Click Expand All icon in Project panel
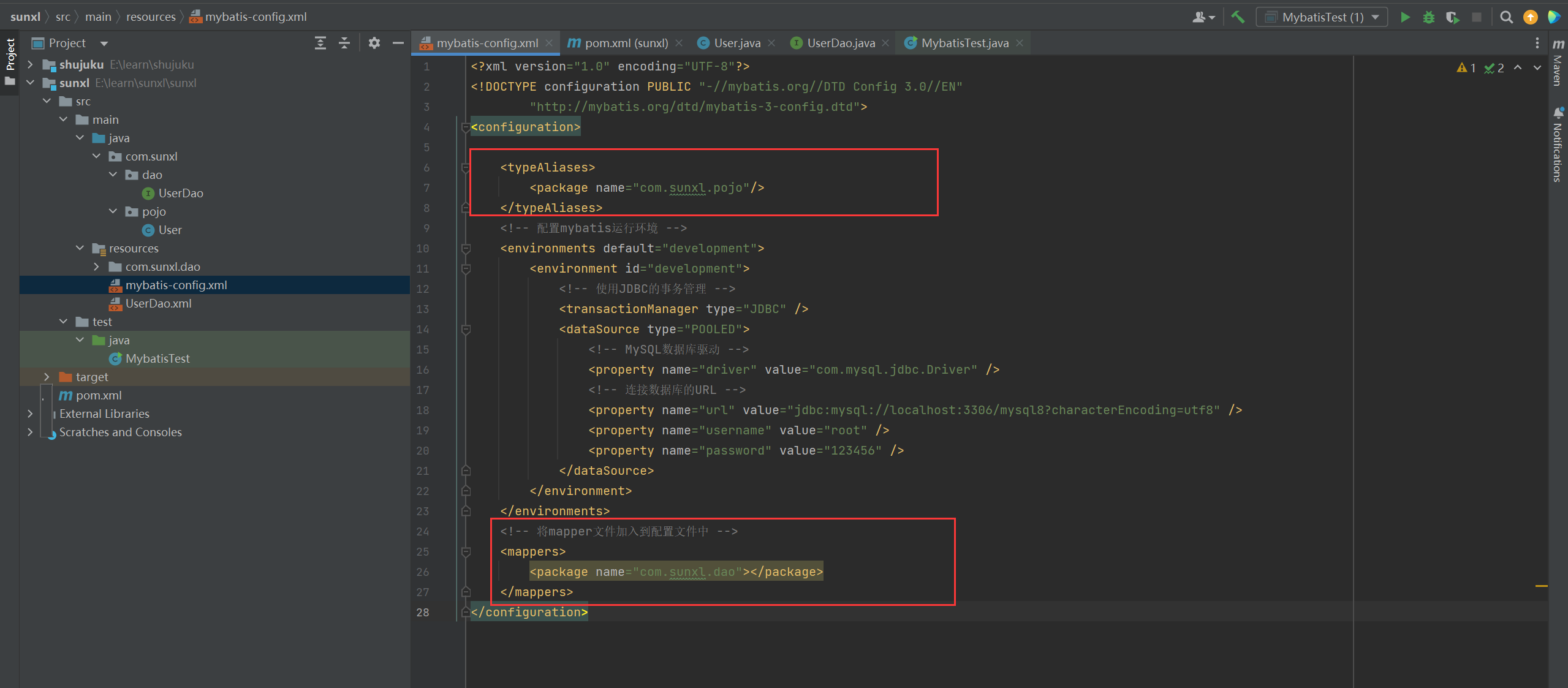The height and width of the screenshot is (688, 1568). pyautogui.click(x=320, y=43)
